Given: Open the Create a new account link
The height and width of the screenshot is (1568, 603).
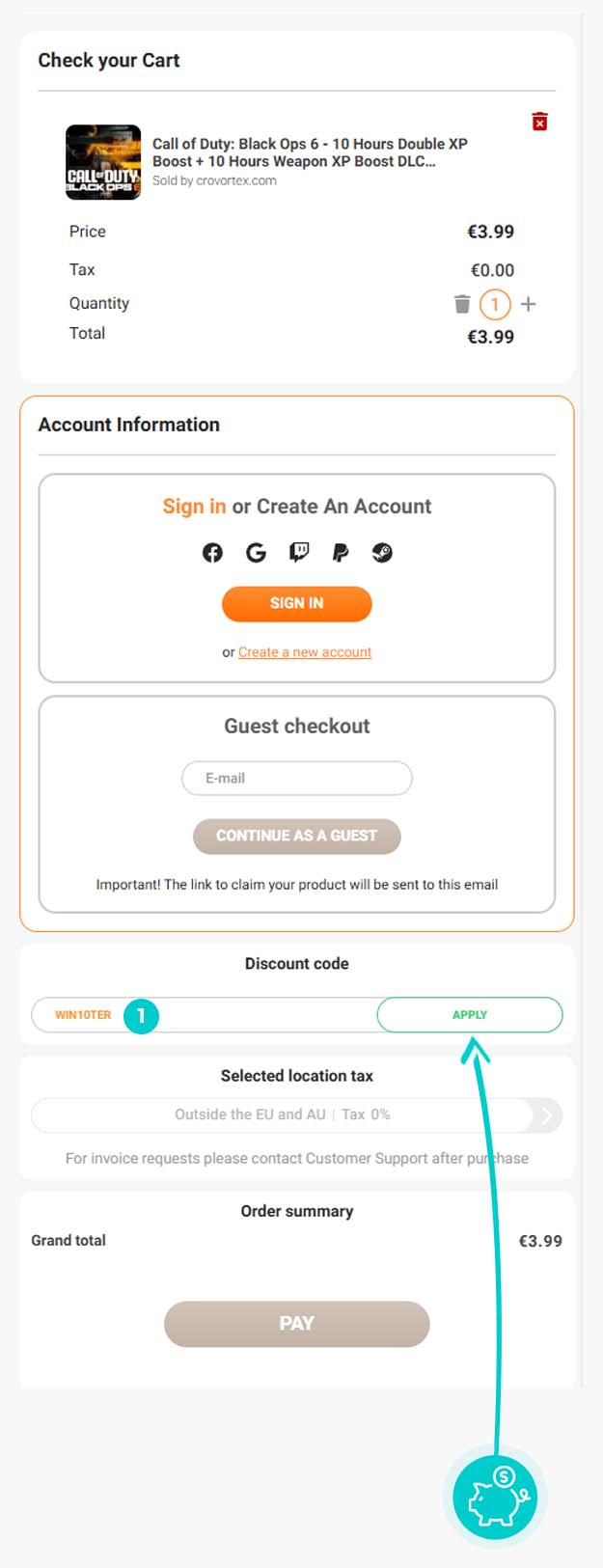Looking at the screenshot, I should 305,652.
